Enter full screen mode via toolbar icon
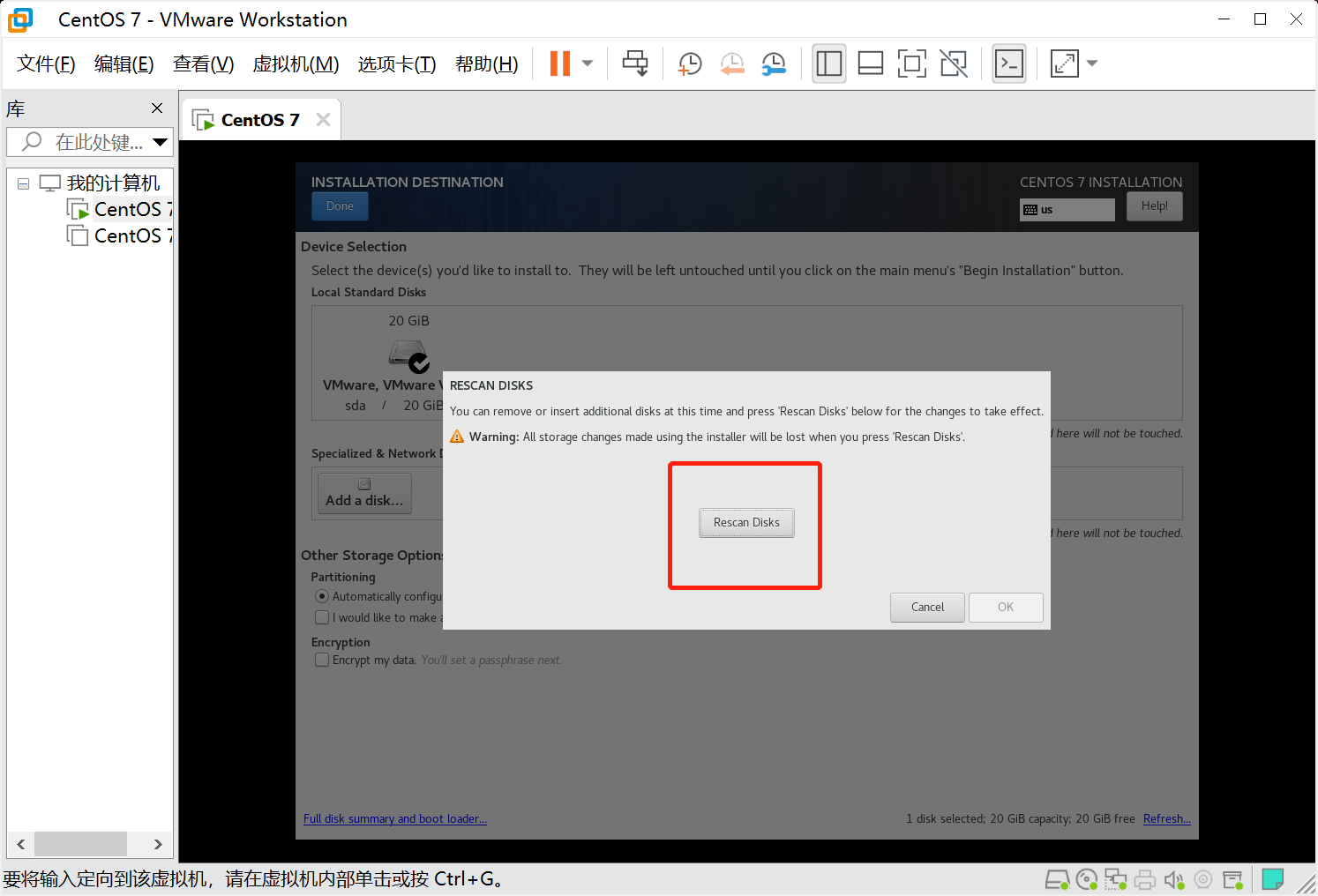The width and height of the screenshot is (1318, 896). 912,63
